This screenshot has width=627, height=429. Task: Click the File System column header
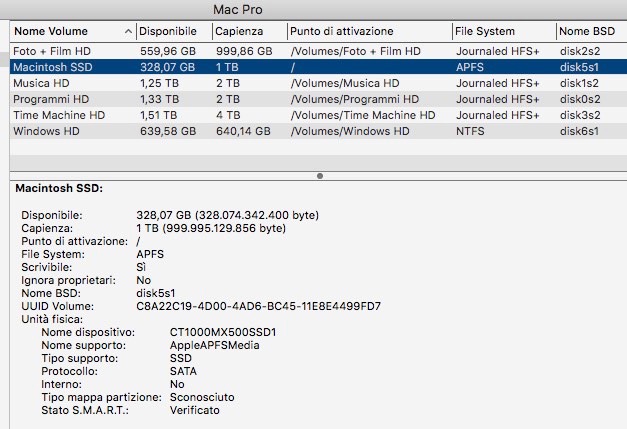487,32
